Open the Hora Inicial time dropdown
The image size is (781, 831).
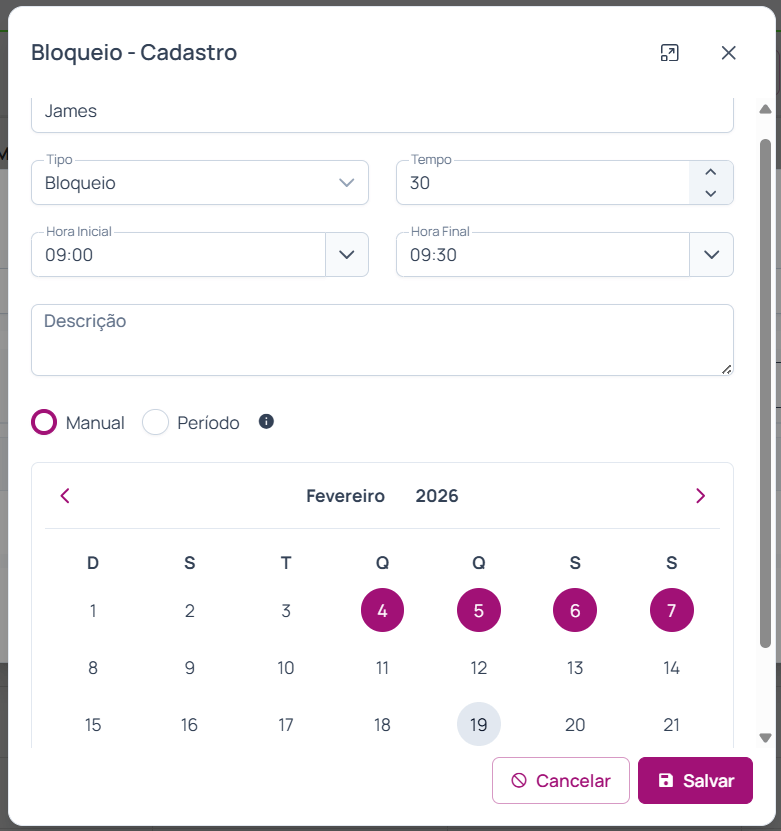tap(347, 254)
